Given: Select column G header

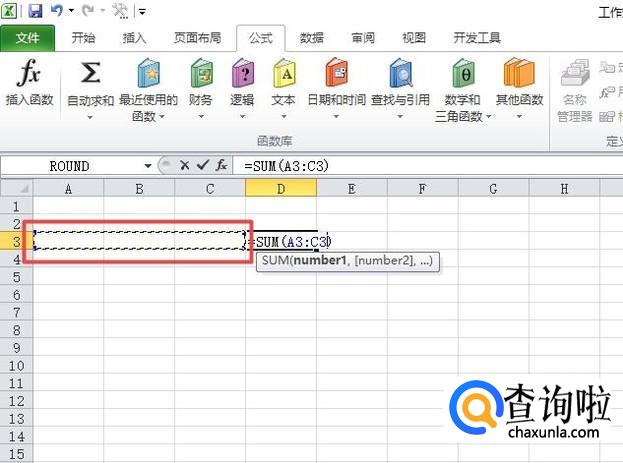Looking at the screenshot, I should point(493,188).
